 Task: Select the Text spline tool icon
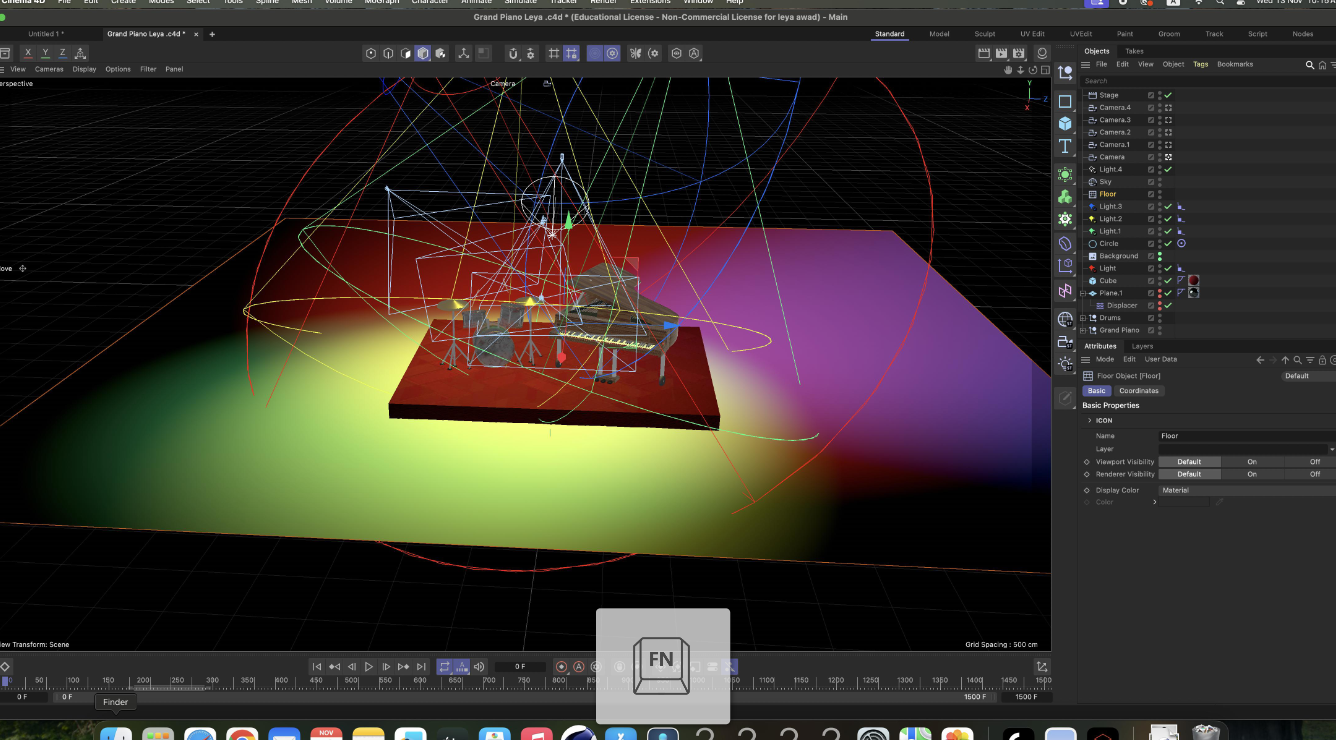(x=1065, y=146)
